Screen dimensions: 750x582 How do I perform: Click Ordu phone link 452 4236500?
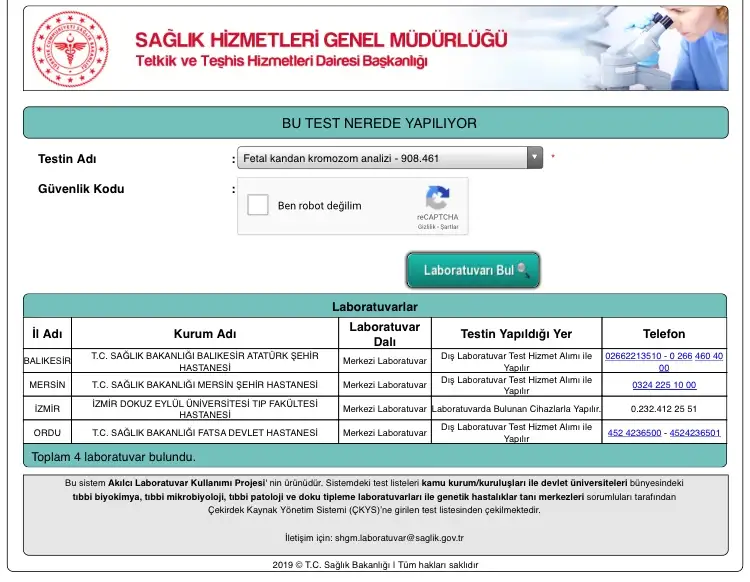pyautogui.click(x=636, y=433)
